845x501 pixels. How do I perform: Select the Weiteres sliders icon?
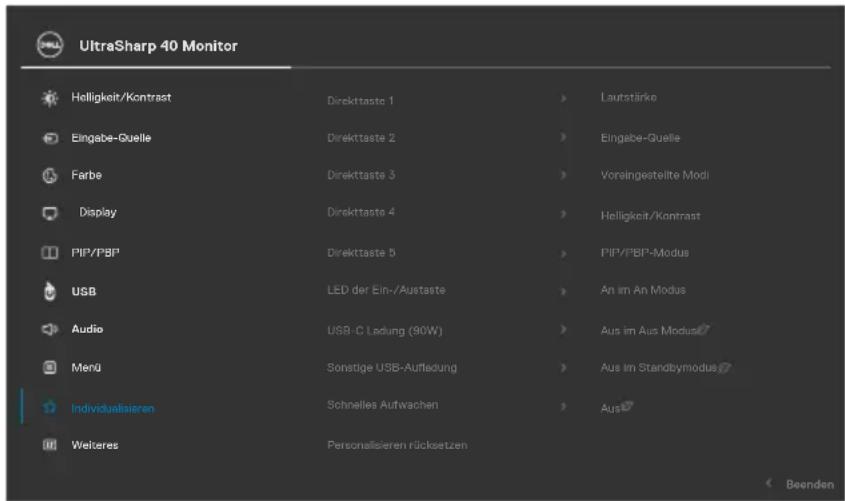click(x=50, y=445)
